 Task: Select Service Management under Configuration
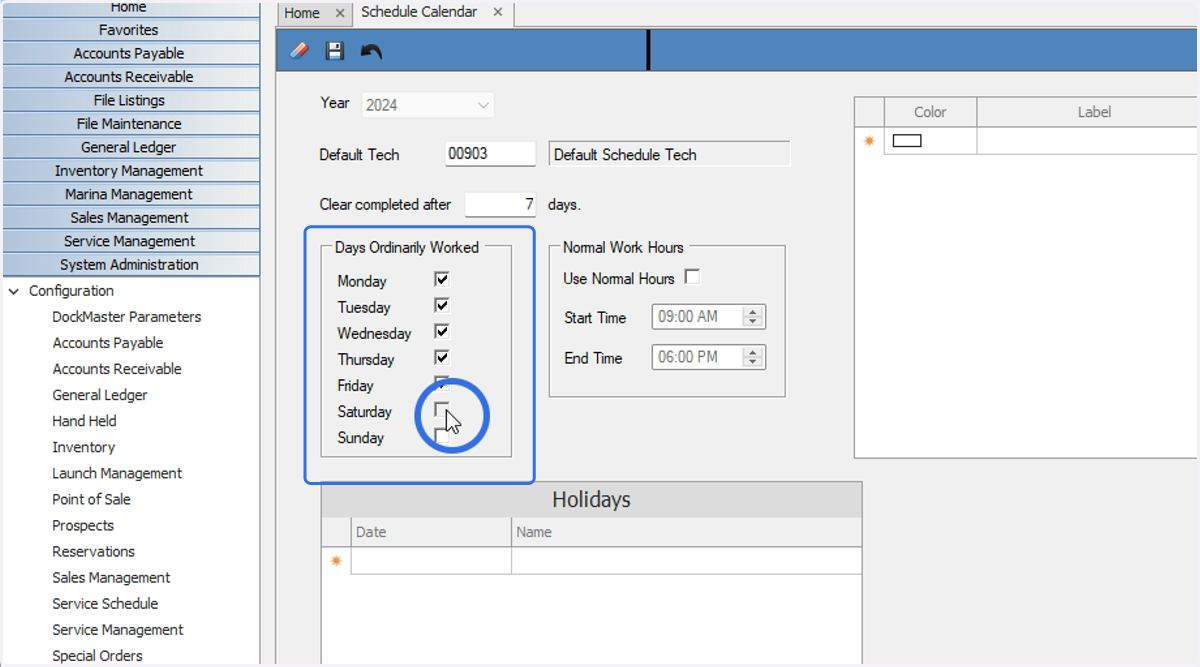click(x=118, y=629)
